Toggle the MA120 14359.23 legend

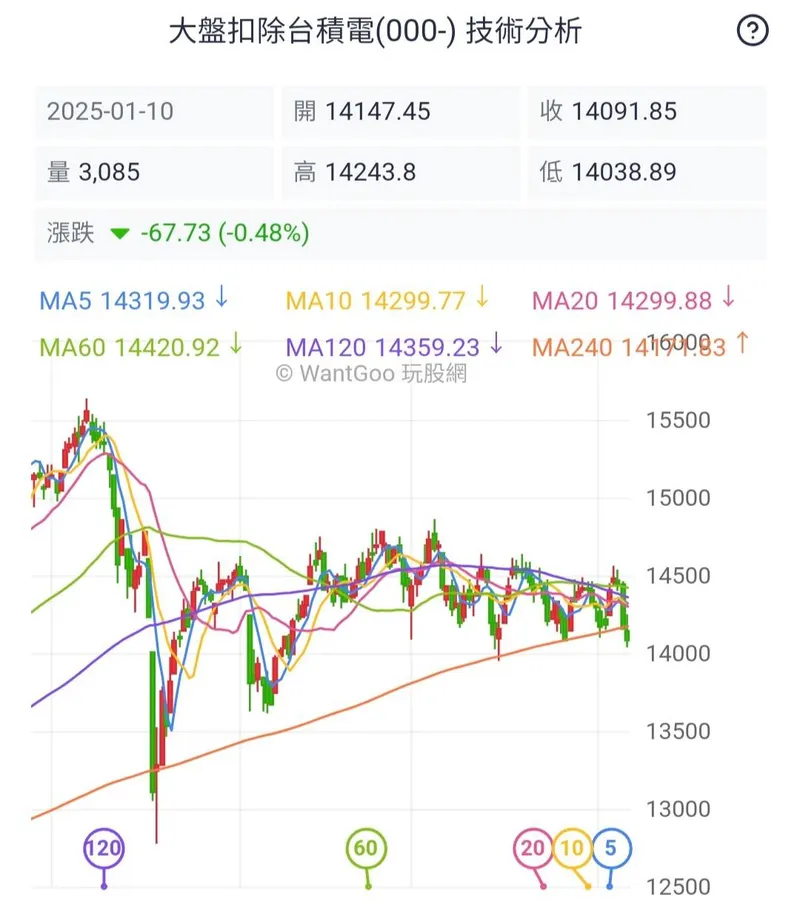[395, 347]
